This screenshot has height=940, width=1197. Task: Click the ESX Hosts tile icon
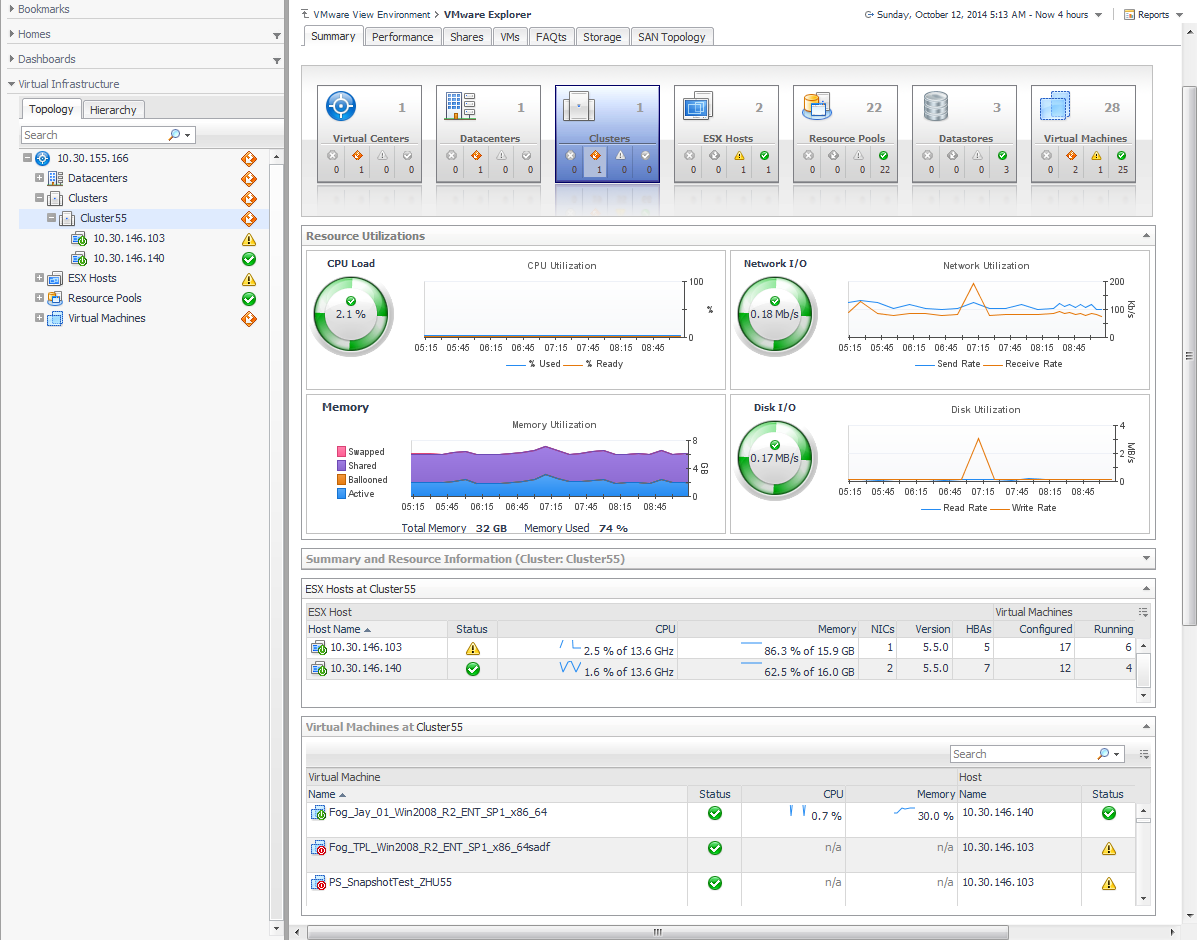698,106
